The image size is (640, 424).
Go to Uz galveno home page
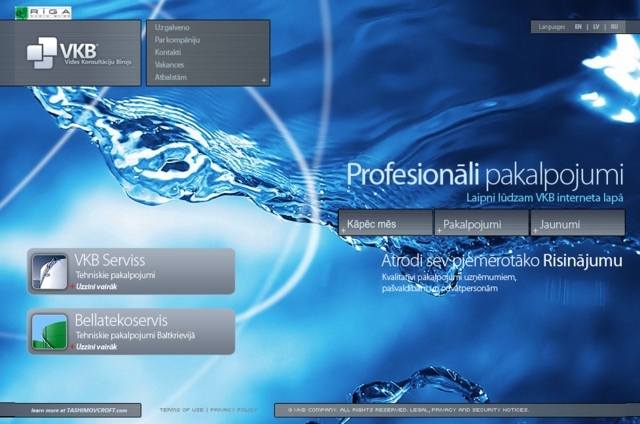[172, 27]
